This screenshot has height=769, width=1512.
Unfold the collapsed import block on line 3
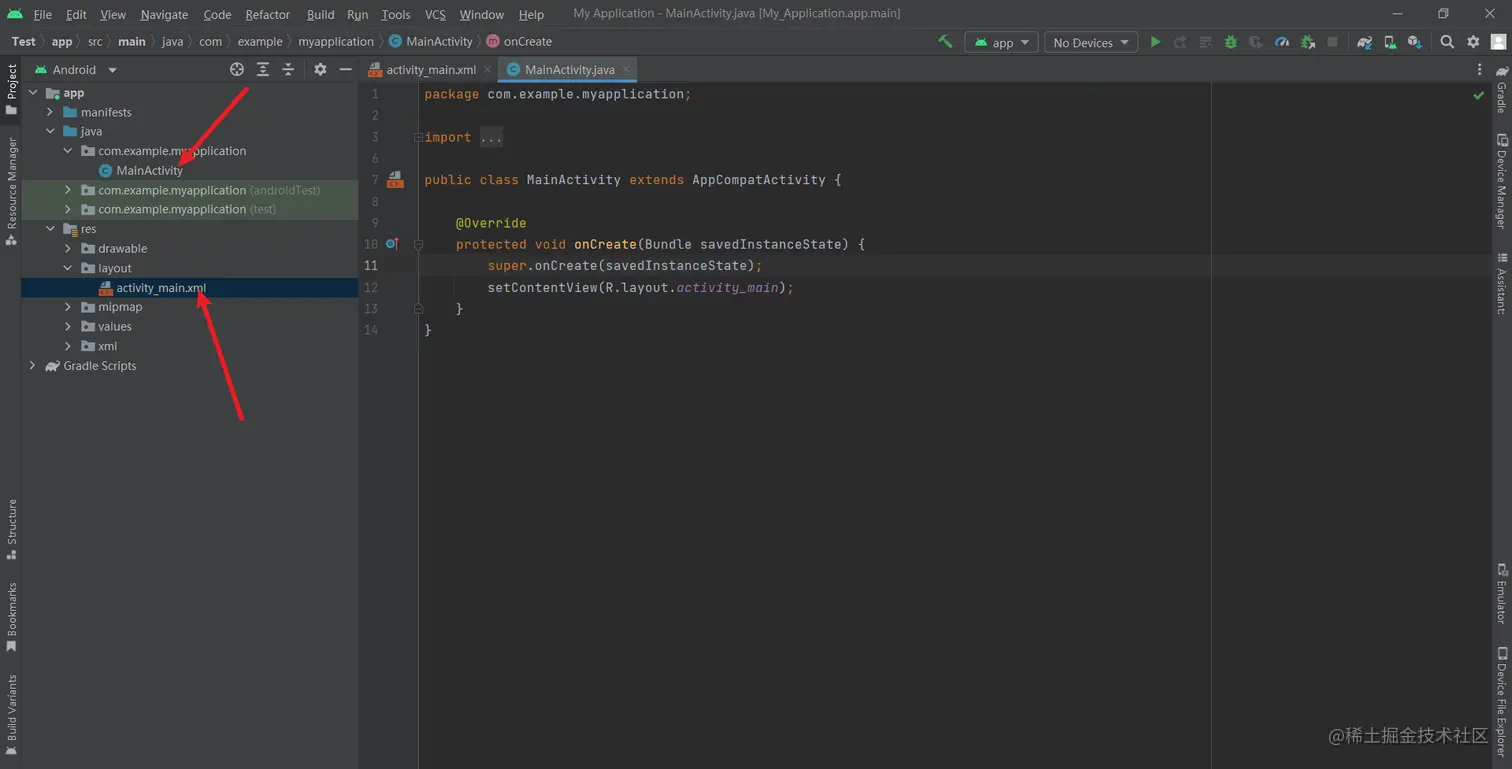(x=419, y=137)
